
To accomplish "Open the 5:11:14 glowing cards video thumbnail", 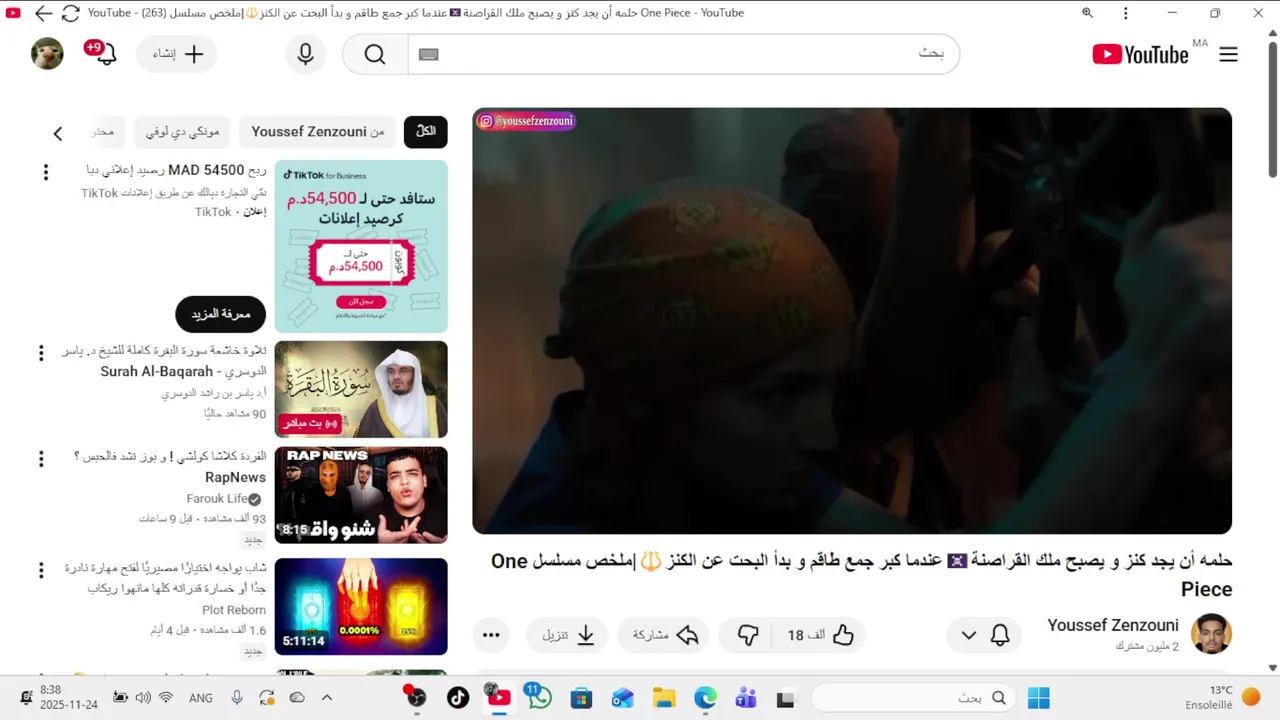I will (361, 606).
